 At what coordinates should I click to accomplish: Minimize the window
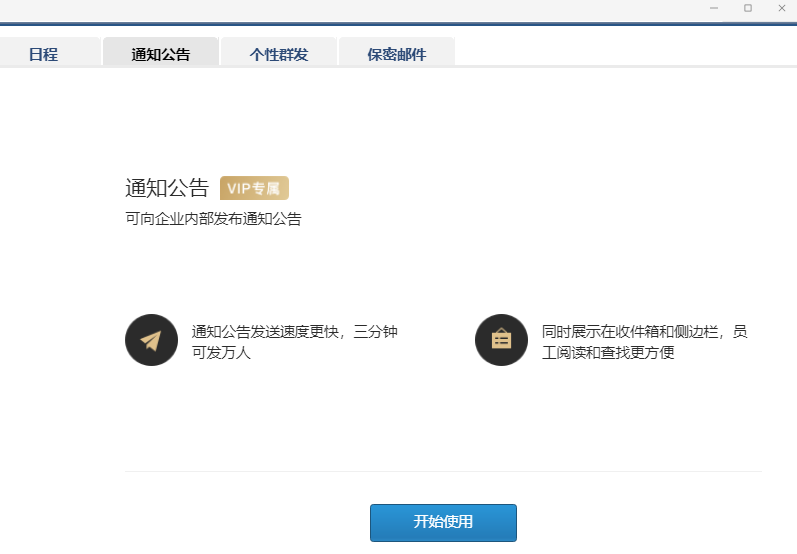coord(714,8)
